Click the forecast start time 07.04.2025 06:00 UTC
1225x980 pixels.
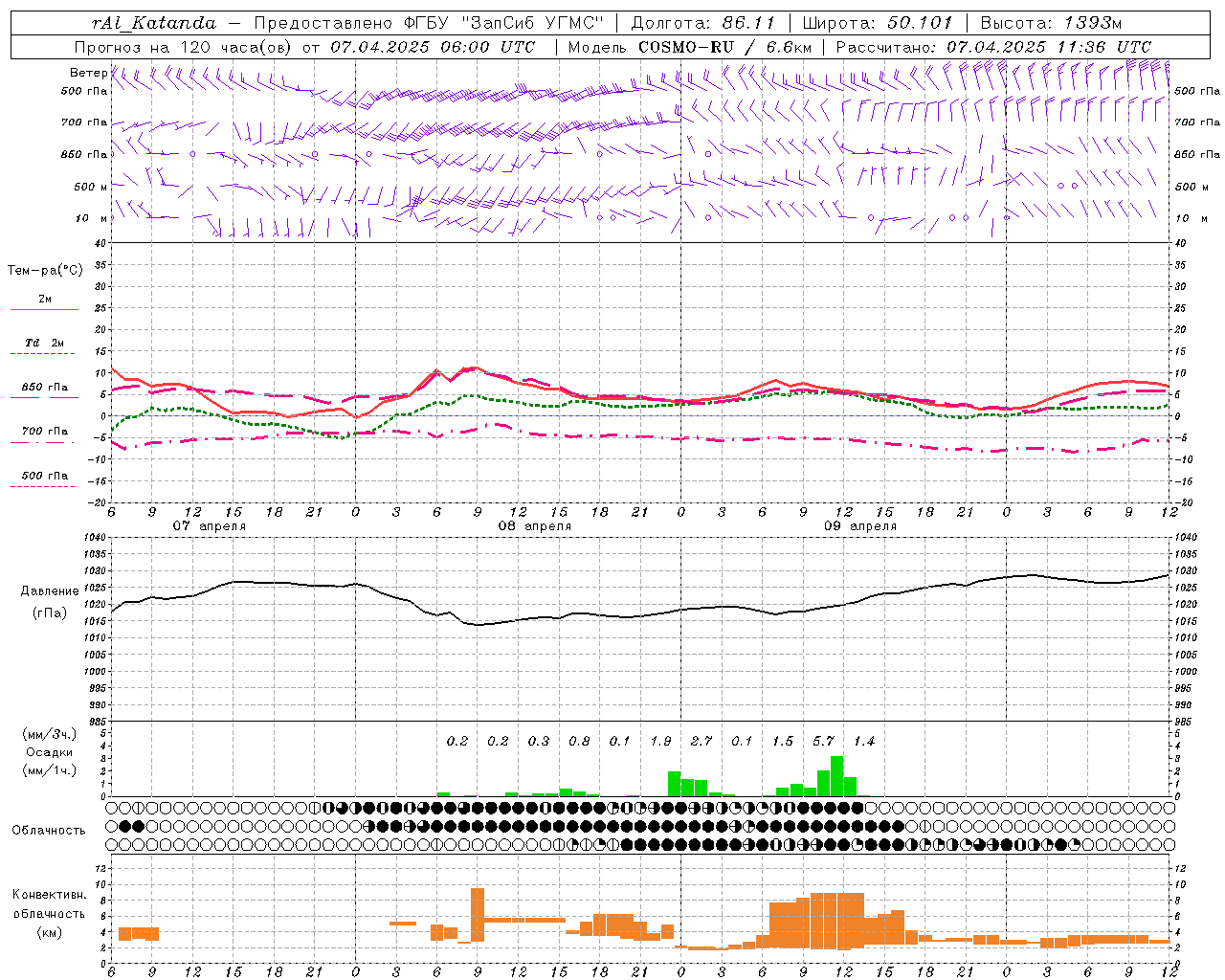coord(433,47)
